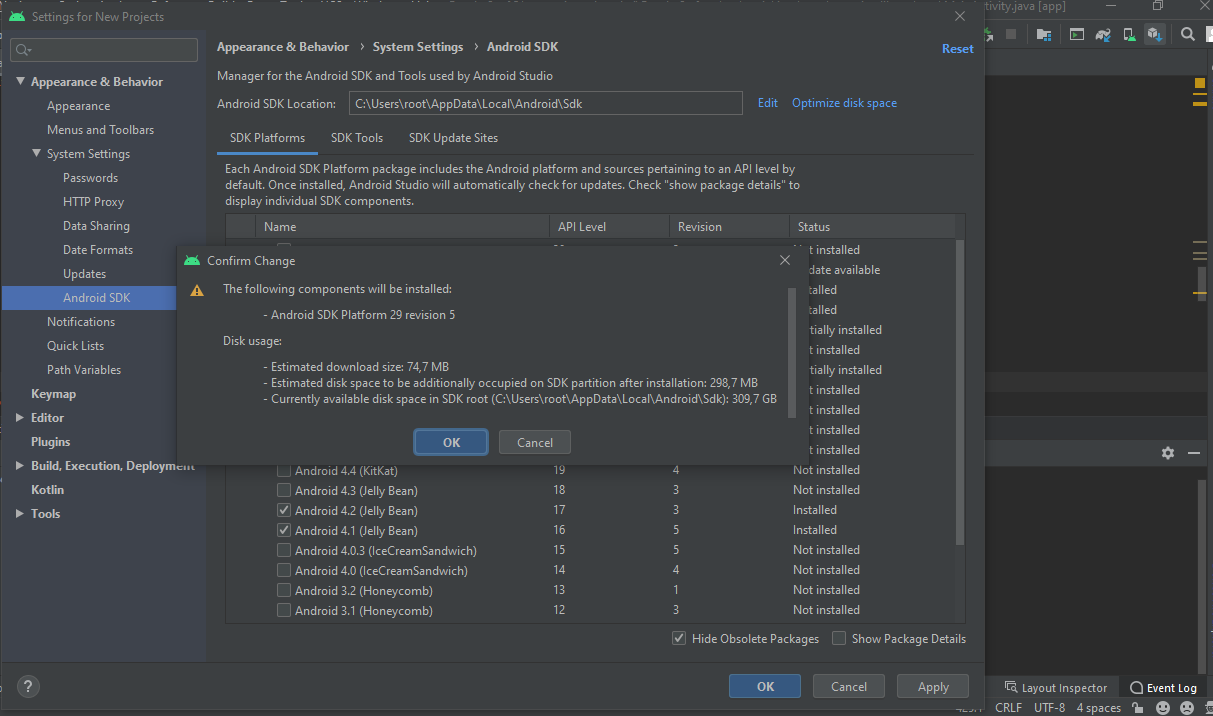Click the SDK platforms table vertical scrollbar
1213x716 pixels.
[x=960, y=392]
